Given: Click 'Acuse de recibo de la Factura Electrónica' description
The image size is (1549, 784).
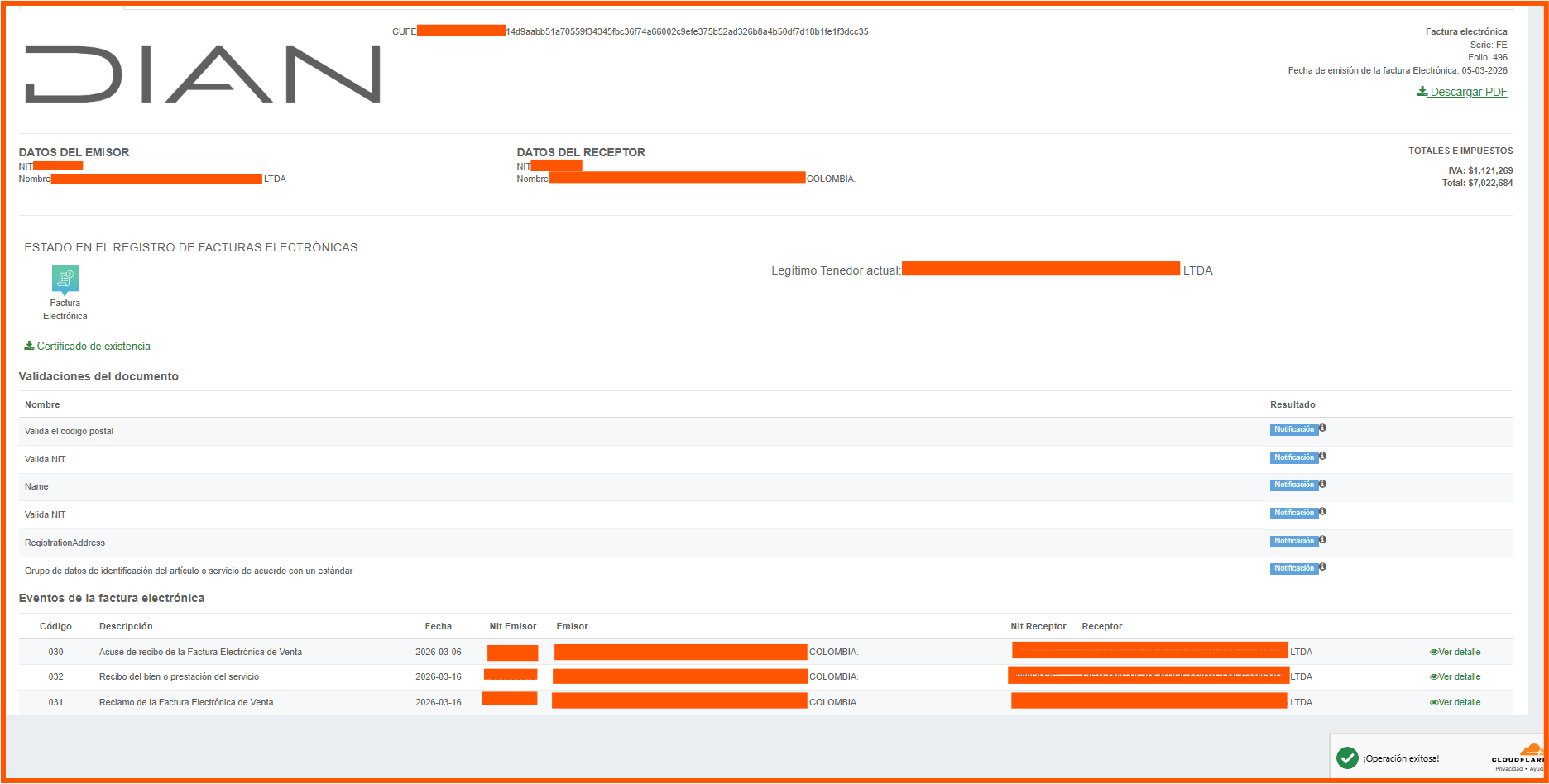Looking at the screenshot, I should tap(200, 652).
